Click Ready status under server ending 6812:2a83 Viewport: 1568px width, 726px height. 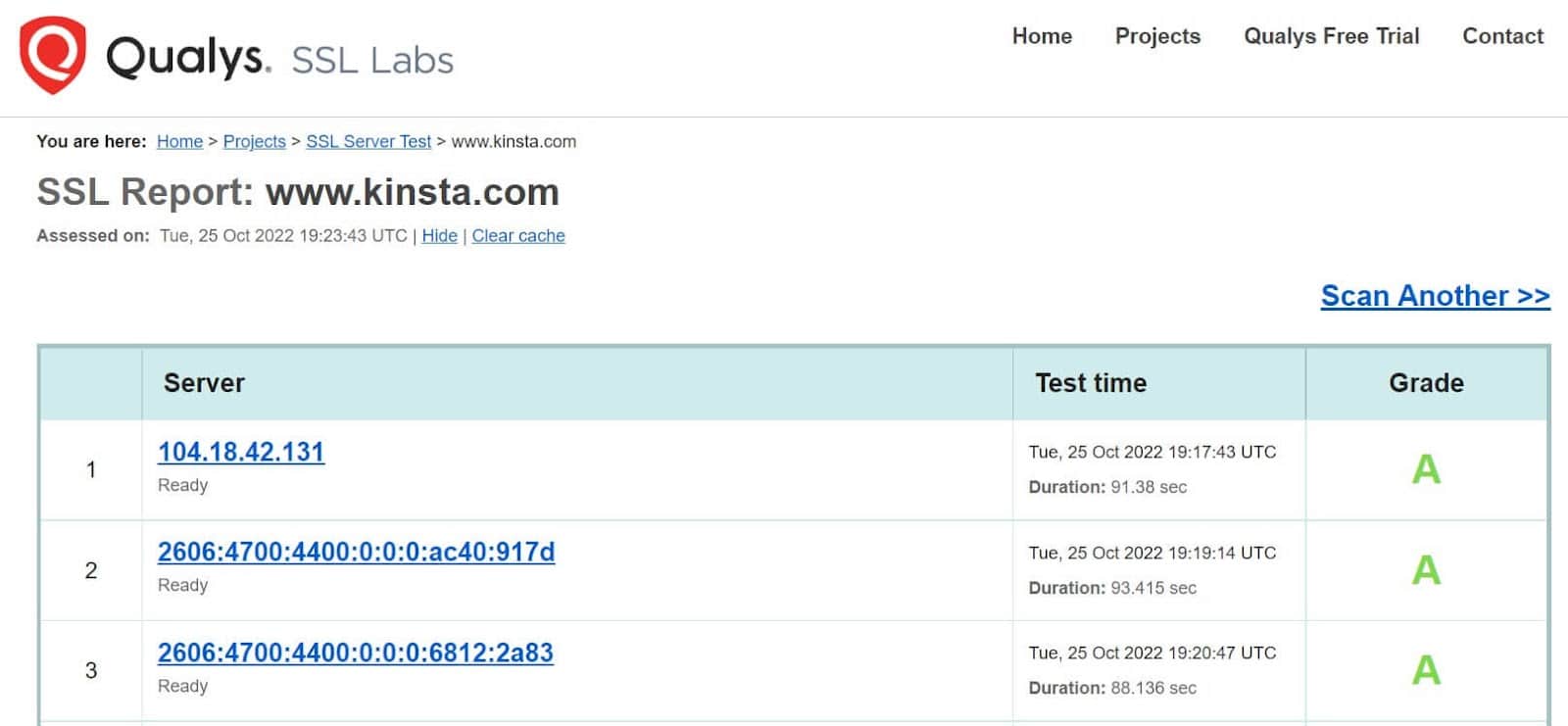[x=183, y=686]
